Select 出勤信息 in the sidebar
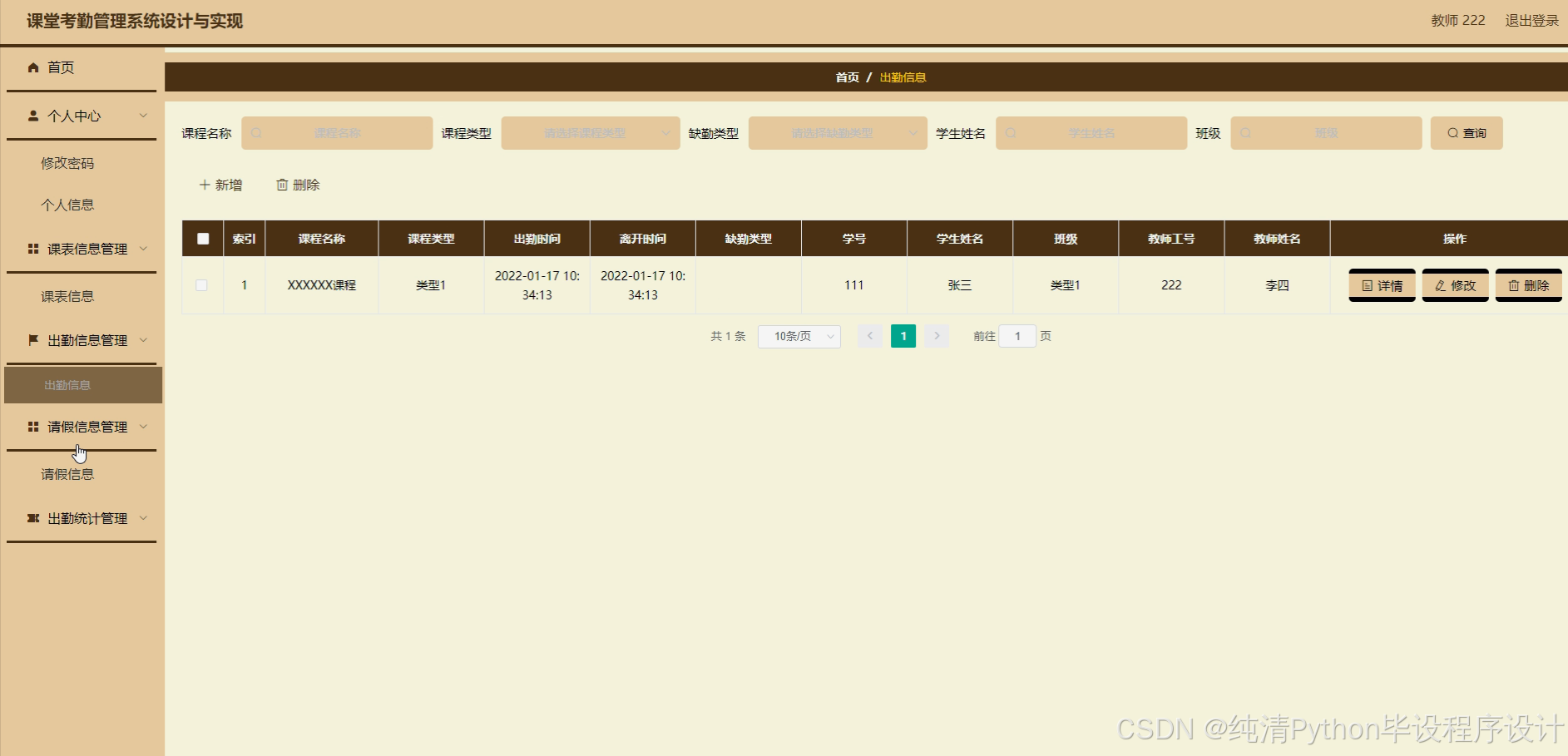 tap(83, 385)
